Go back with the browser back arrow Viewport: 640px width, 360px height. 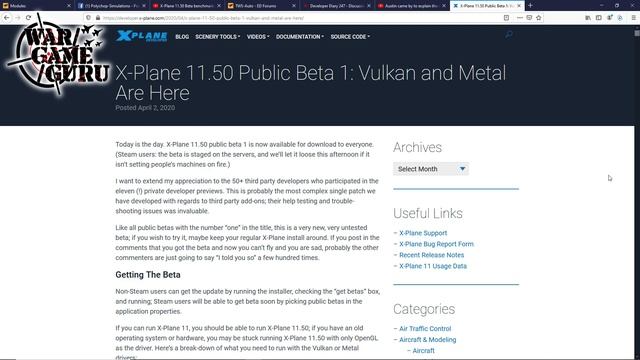pos(7,18)
